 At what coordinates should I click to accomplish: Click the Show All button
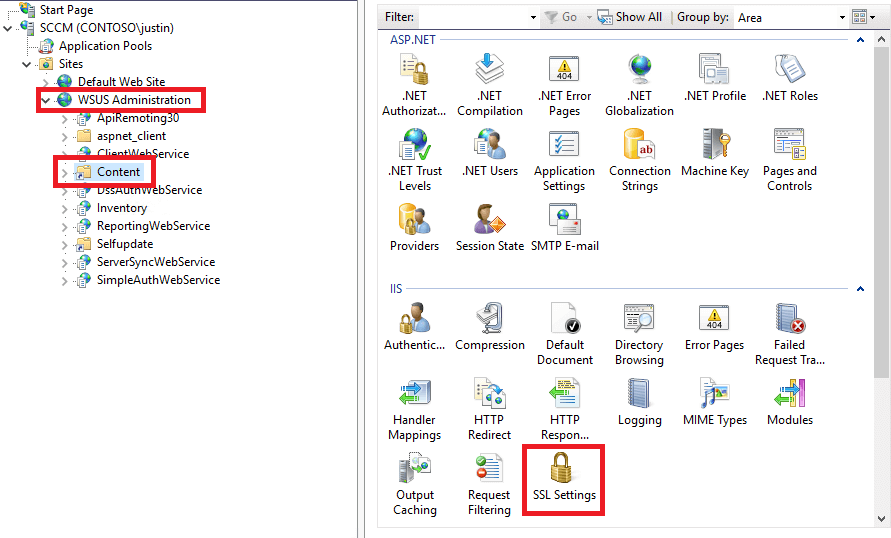pos(630,17)
